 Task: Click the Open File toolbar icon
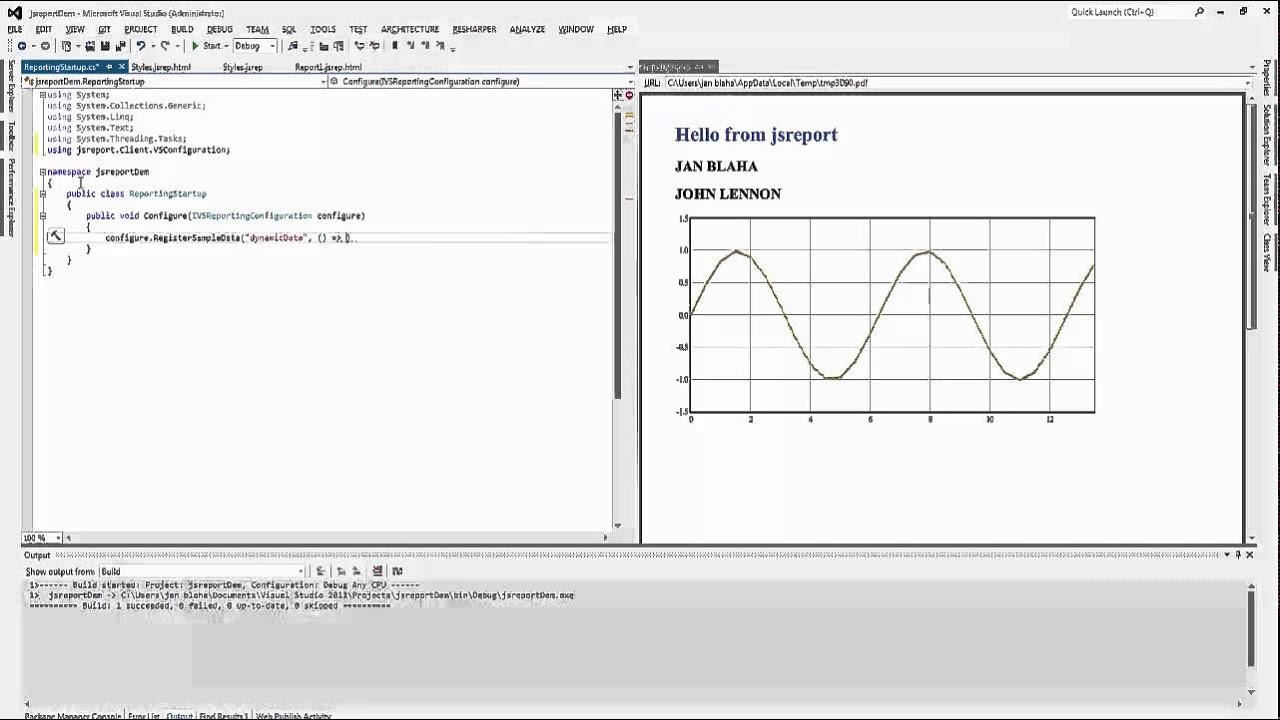[x=90, y=46]
